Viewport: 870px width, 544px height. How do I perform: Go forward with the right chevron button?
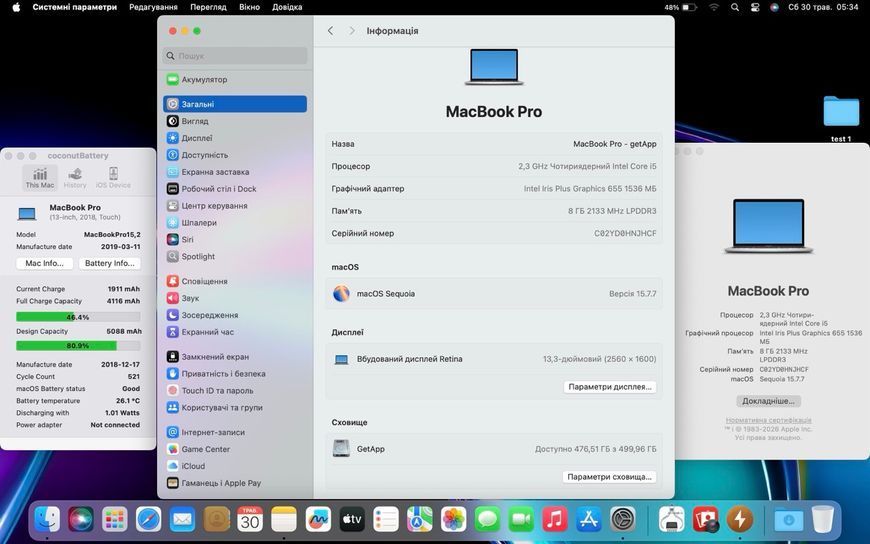click(352, 31)
